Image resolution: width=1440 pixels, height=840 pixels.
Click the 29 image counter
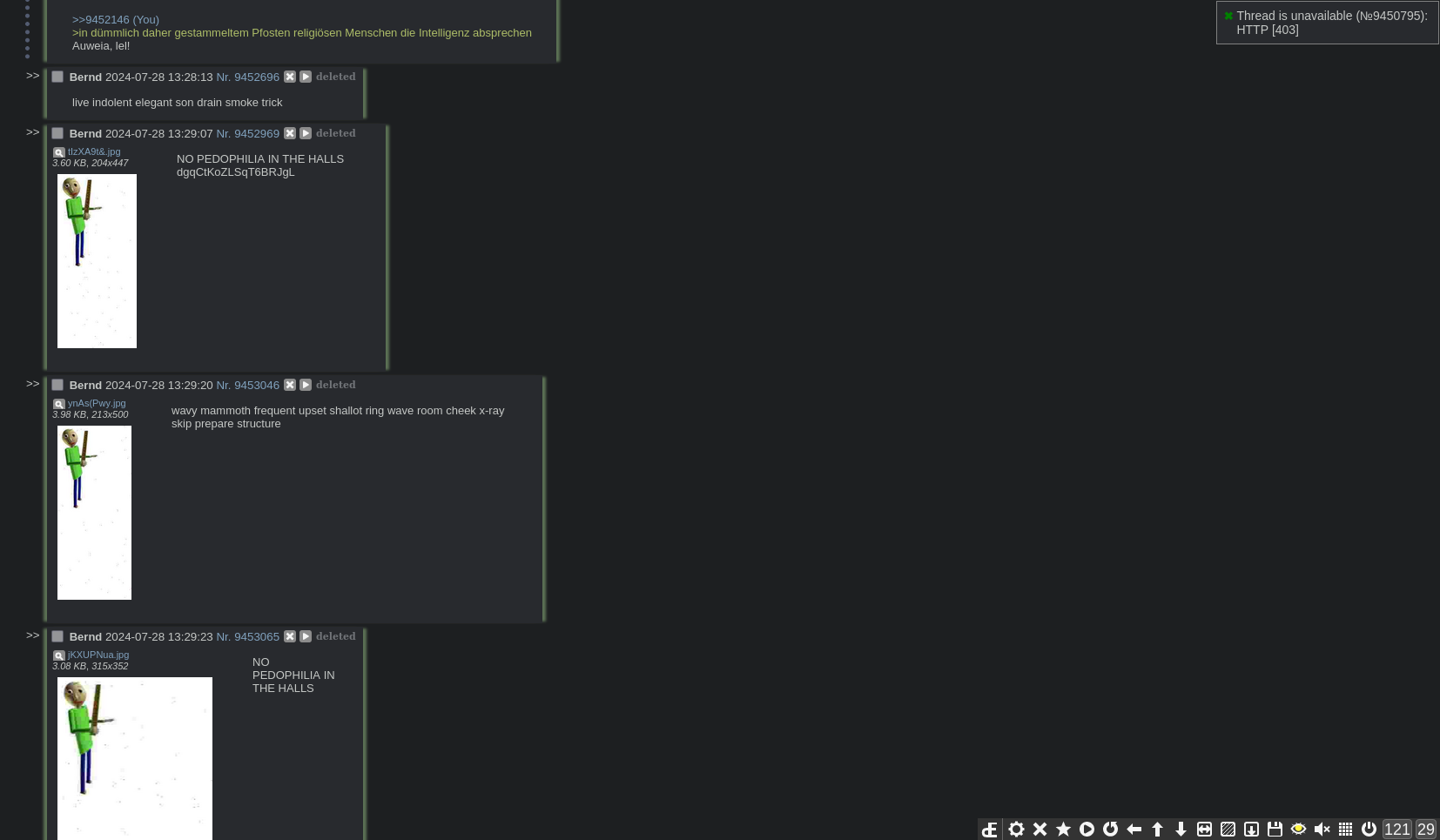(1425, 830)
